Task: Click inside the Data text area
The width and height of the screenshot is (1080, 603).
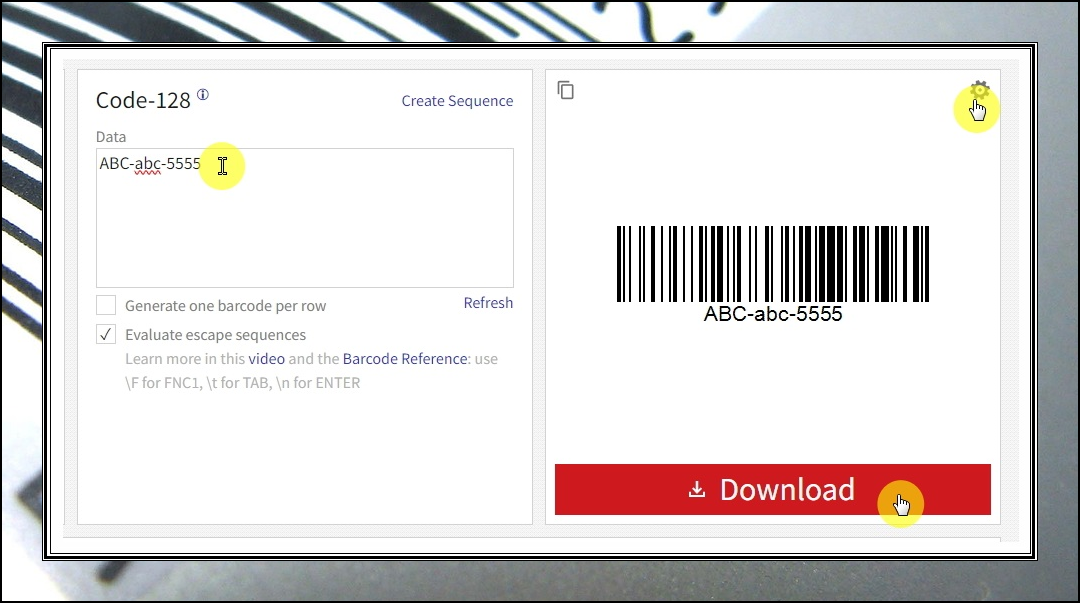Action: pos(304,218)
